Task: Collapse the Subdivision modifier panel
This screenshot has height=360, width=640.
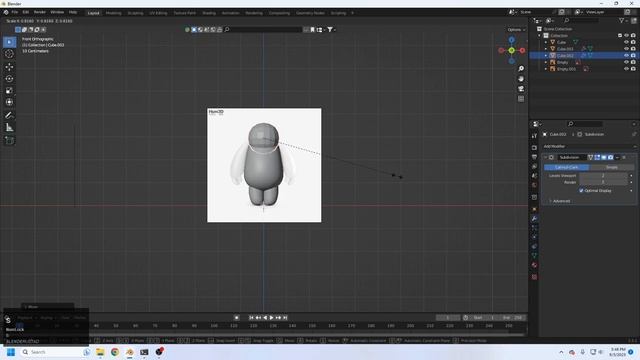Action: [546, 157]
